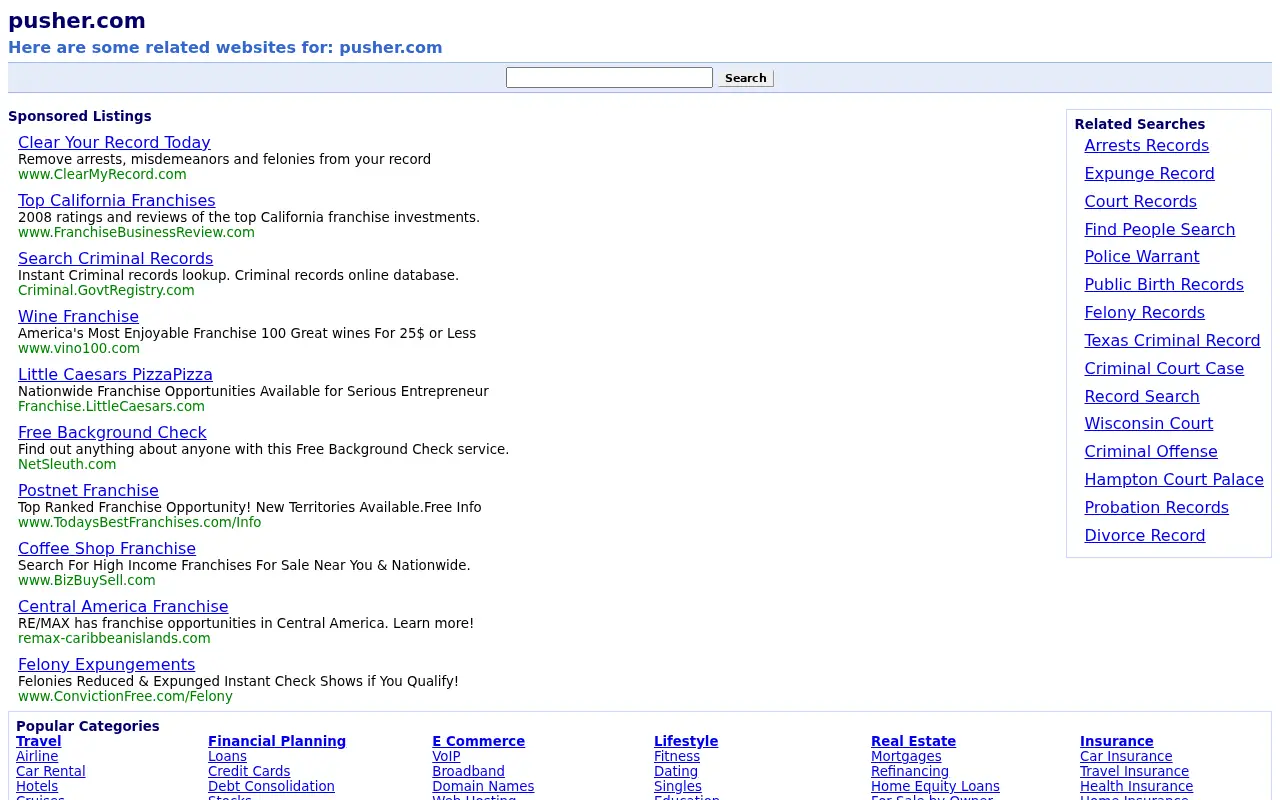
Task: Open the Real Estate category heading
Action: click(913, 741)
